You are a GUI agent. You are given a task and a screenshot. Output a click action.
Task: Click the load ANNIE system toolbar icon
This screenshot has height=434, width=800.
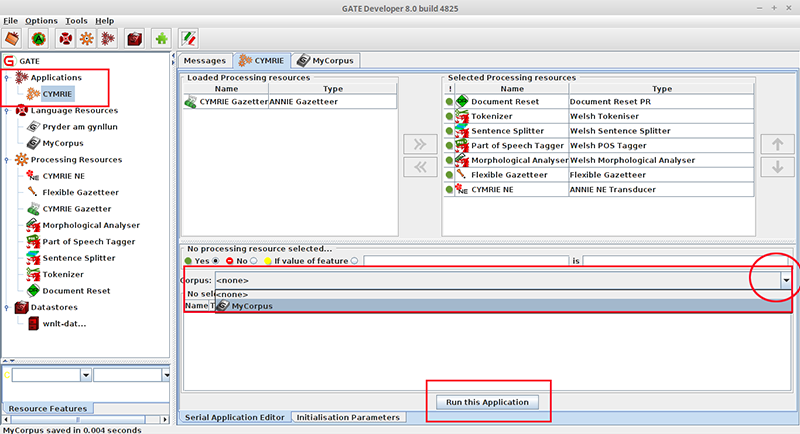click(x=39, y=38)
